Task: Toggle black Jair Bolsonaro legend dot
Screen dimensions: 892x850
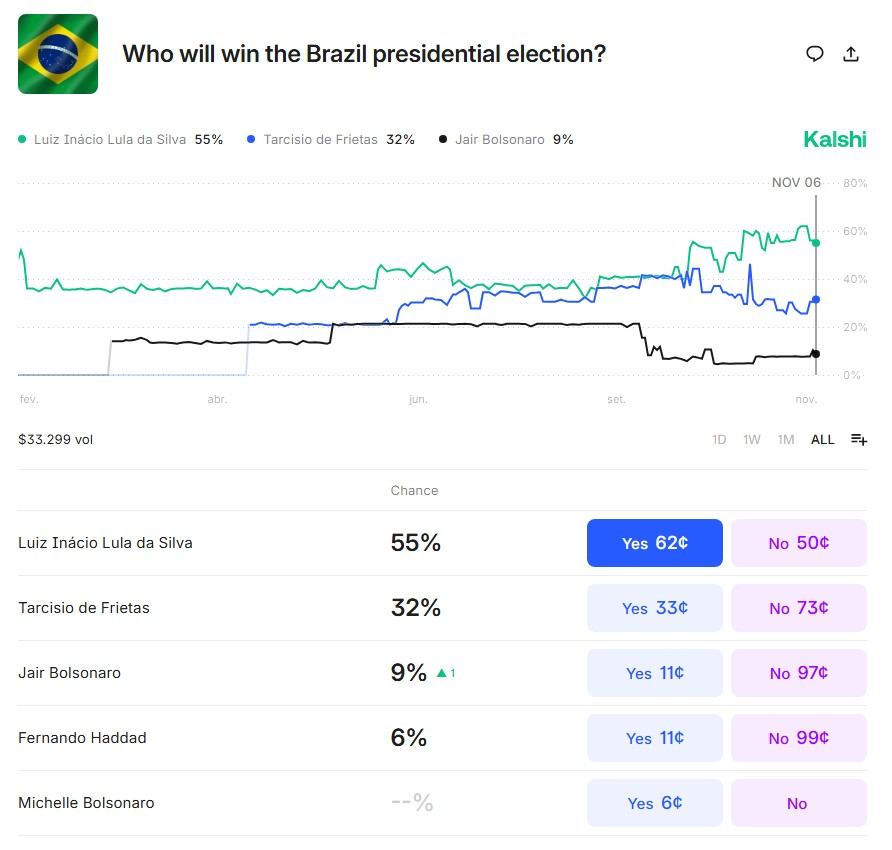Action: pos(443,140)
